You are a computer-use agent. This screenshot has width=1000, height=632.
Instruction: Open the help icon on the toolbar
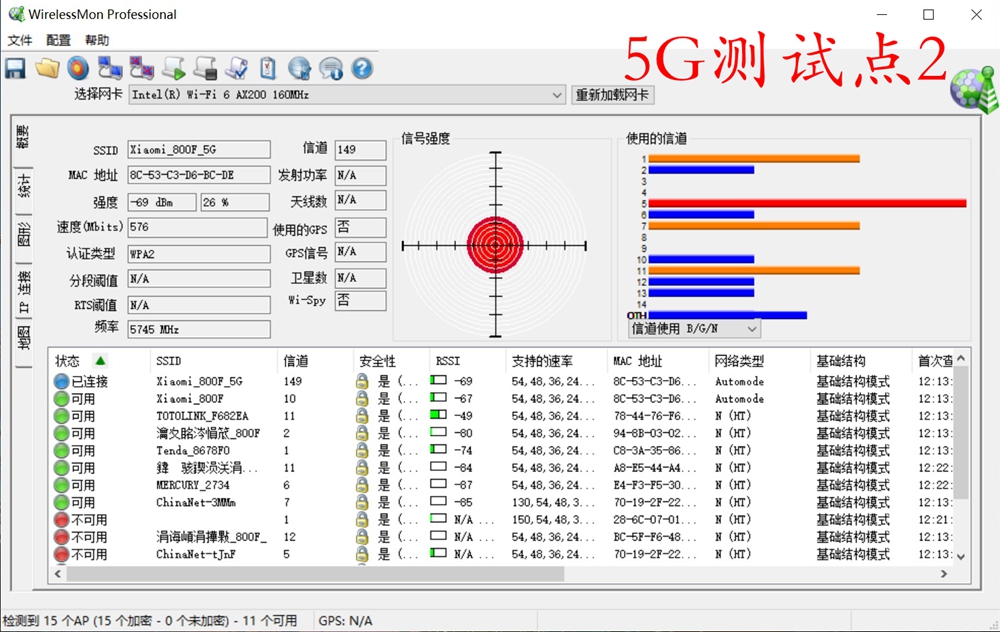pos(361,68)
